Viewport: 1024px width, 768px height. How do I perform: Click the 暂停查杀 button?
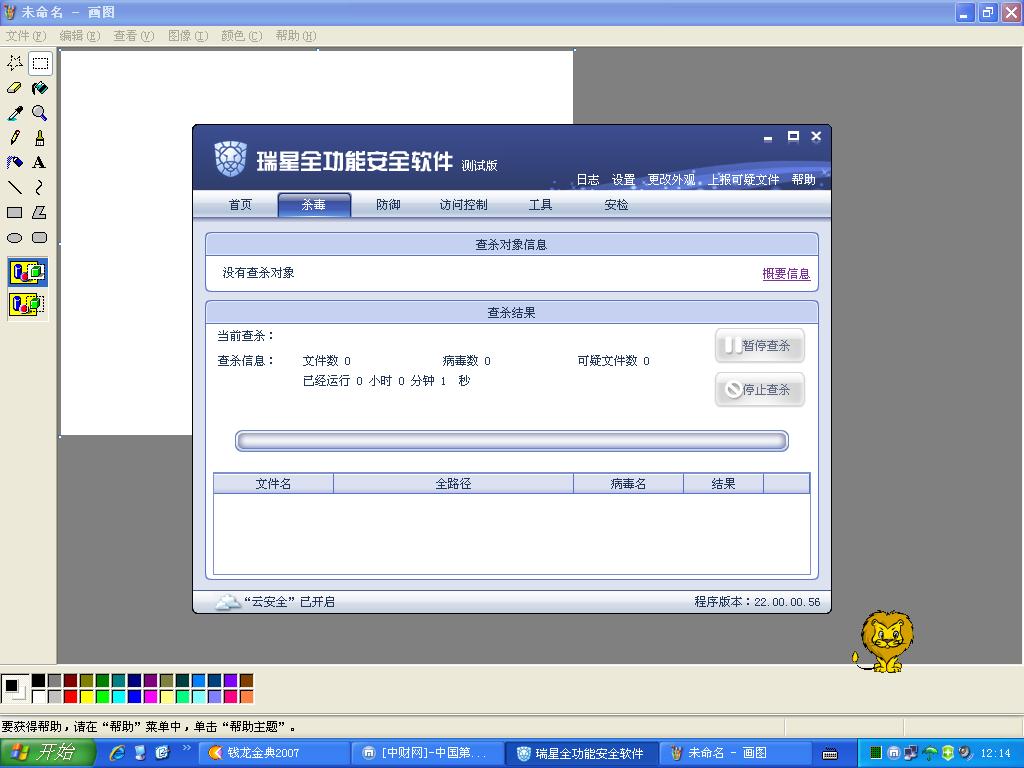pyautogui.click(x=760, y=345)
